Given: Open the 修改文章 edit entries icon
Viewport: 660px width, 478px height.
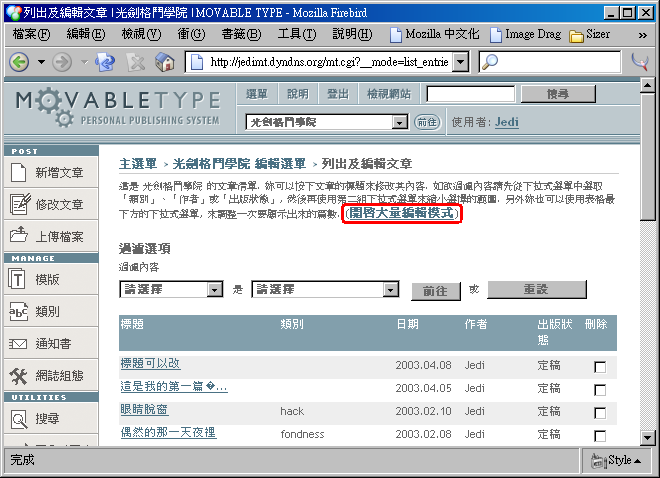Looking at the screenshot, I should tap(19, 204).
